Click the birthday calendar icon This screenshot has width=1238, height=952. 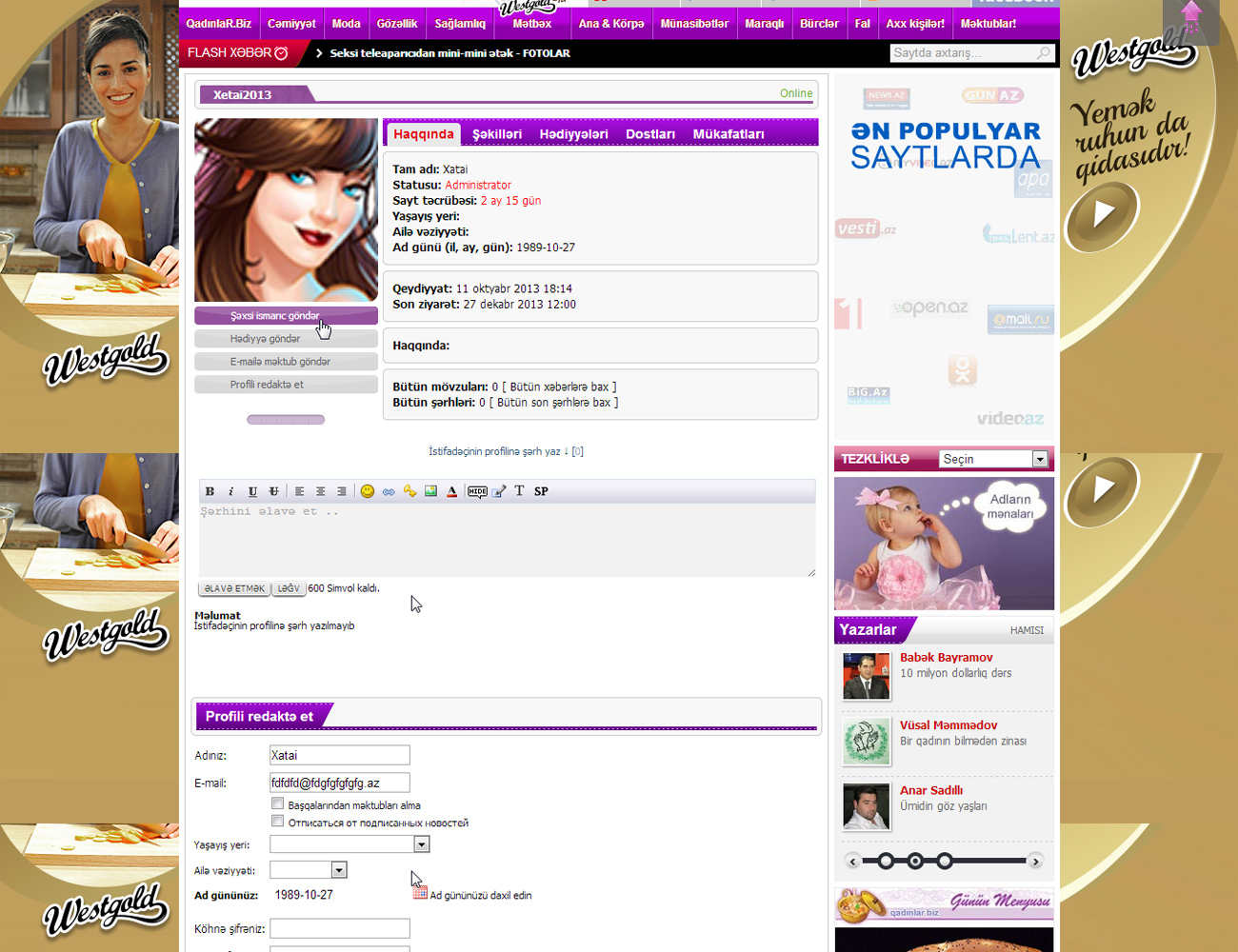(x=420, y=892)
